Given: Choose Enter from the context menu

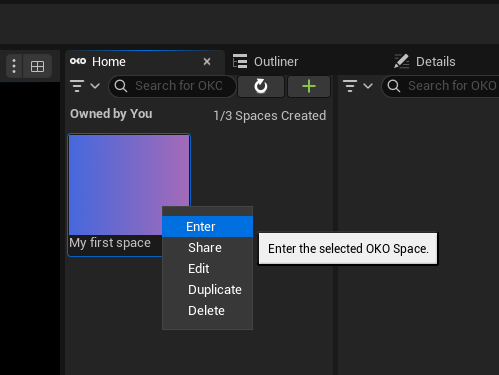Looking at the screenshot, I should tap(207, 227).
